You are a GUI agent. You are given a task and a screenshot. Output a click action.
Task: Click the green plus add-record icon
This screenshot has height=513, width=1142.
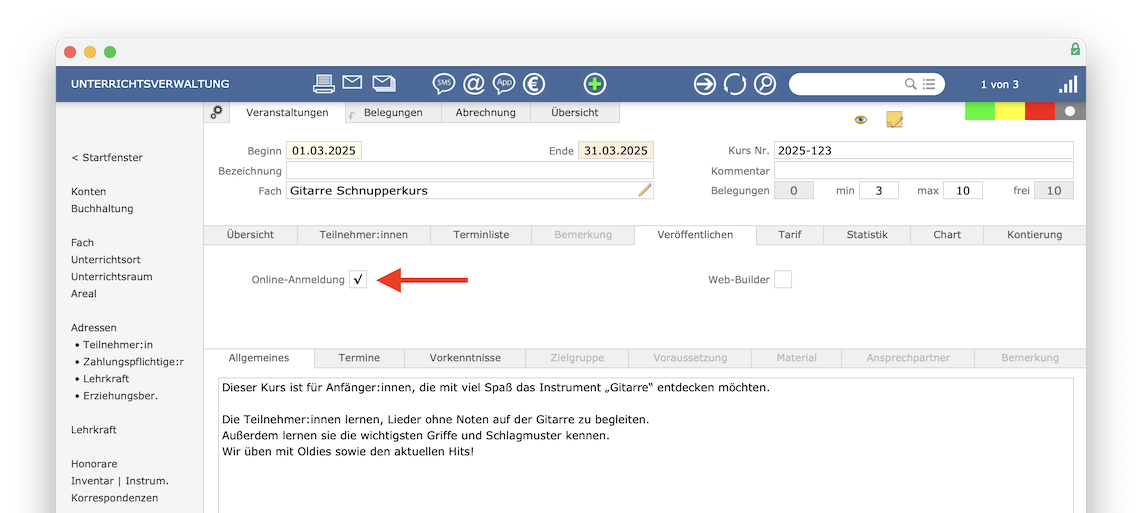pyautogui.click(x=595, y=84)
